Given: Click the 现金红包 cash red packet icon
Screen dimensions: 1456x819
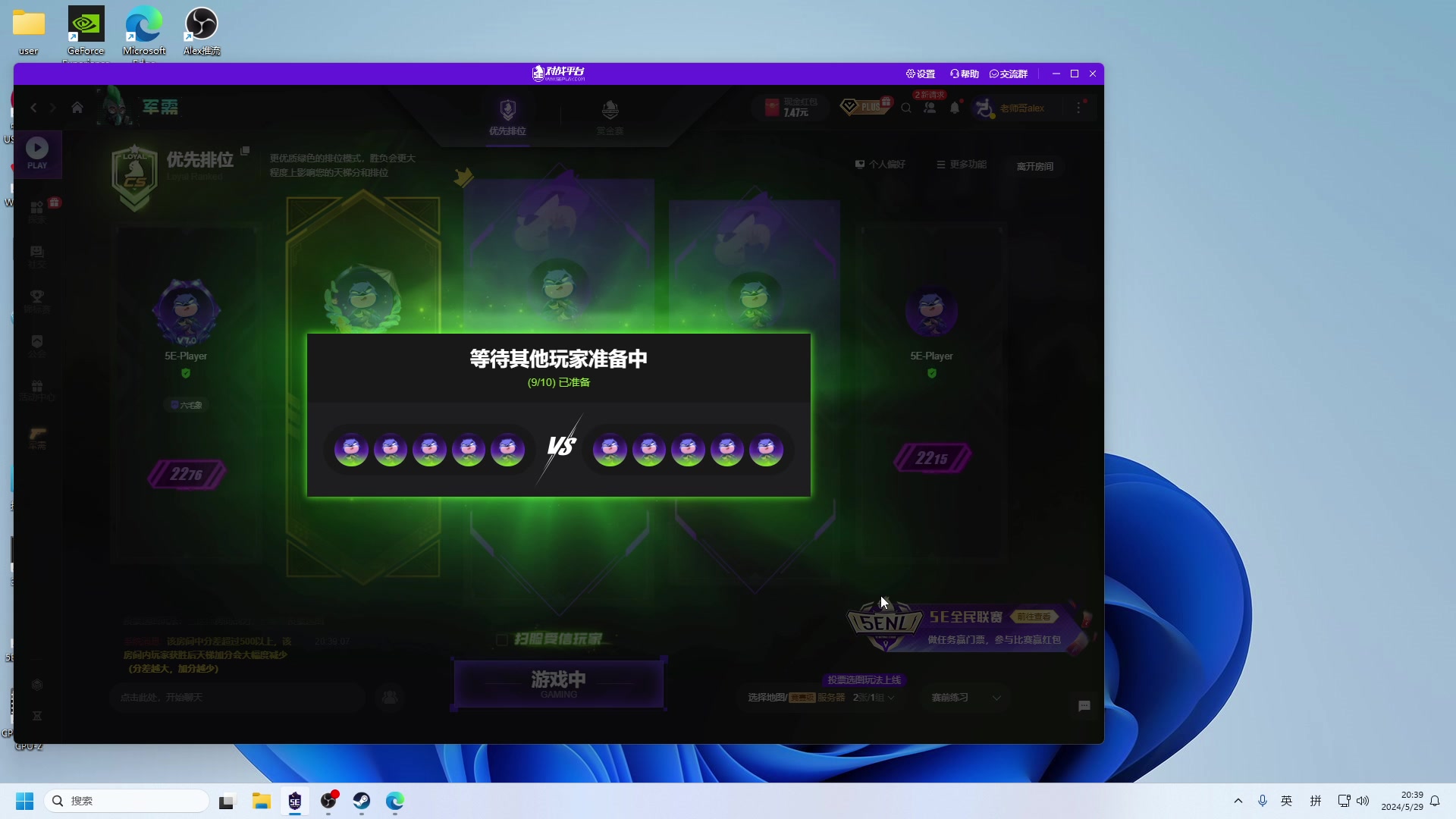Looking at the screenshot, I should click(789, 107).
